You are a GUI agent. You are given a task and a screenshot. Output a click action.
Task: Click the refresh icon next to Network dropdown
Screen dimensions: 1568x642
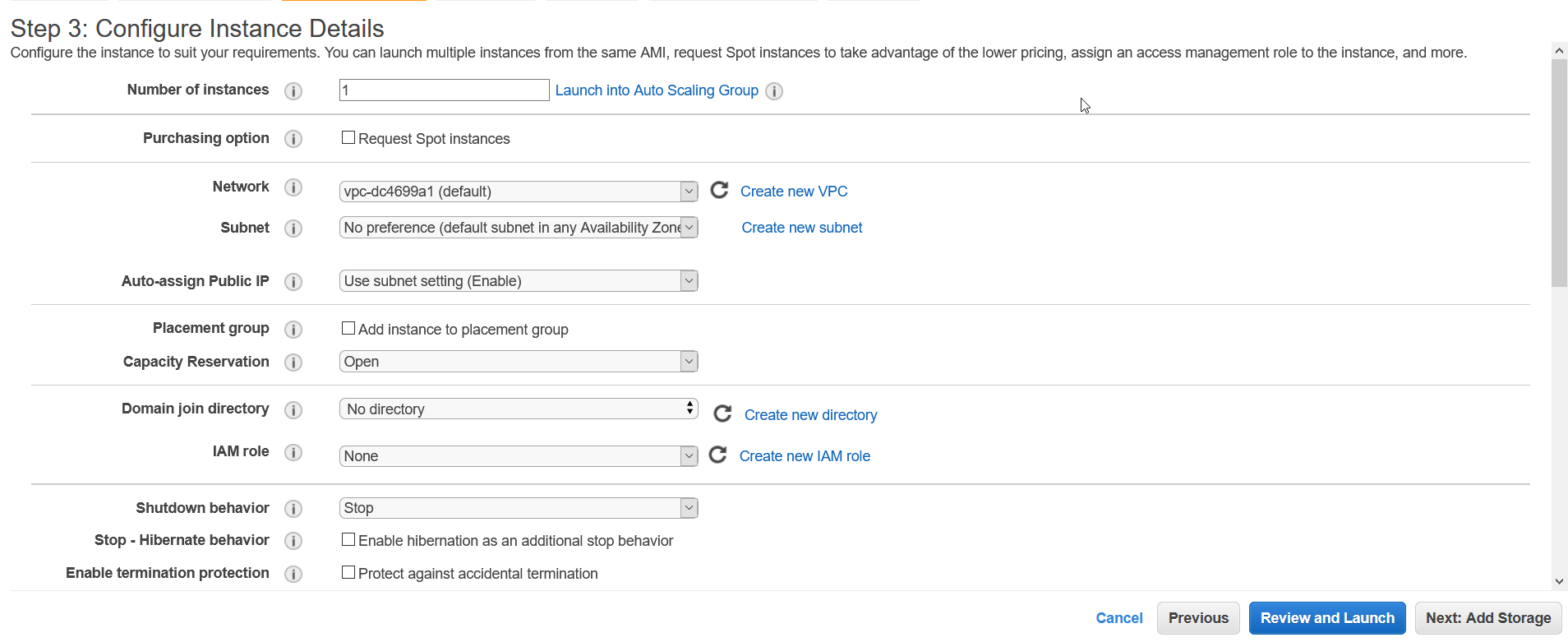(x=719, y=191)
